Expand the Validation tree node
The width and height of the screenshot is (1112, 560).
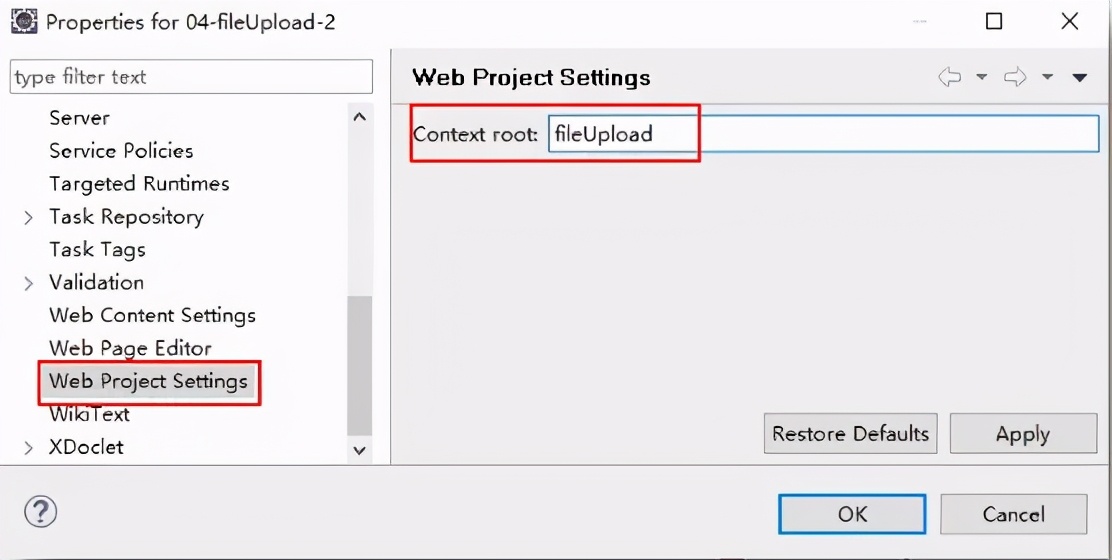[29, 283]
